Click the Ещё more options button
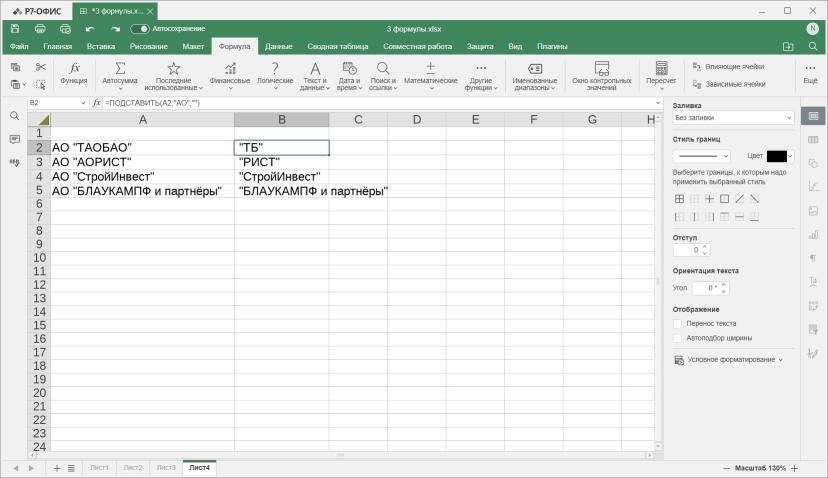The image size is (828, 478). [x=810, y=73]
